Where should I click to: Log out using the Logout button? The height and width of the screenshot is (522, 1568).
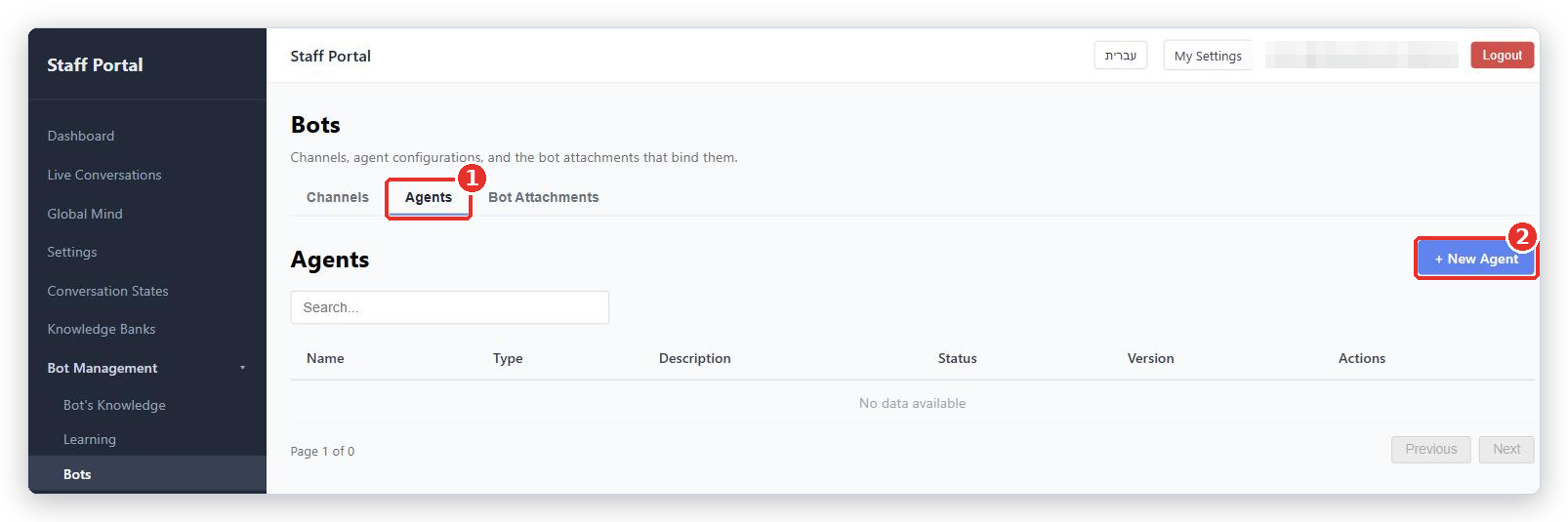point(1502,56)
